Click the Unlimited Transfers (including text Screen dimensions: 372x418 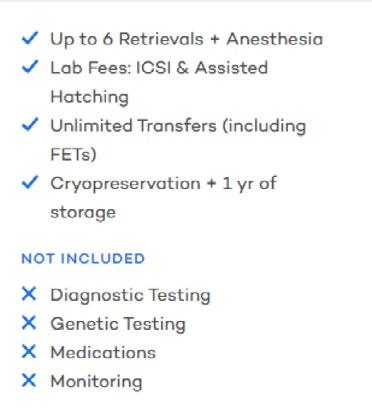178,126
